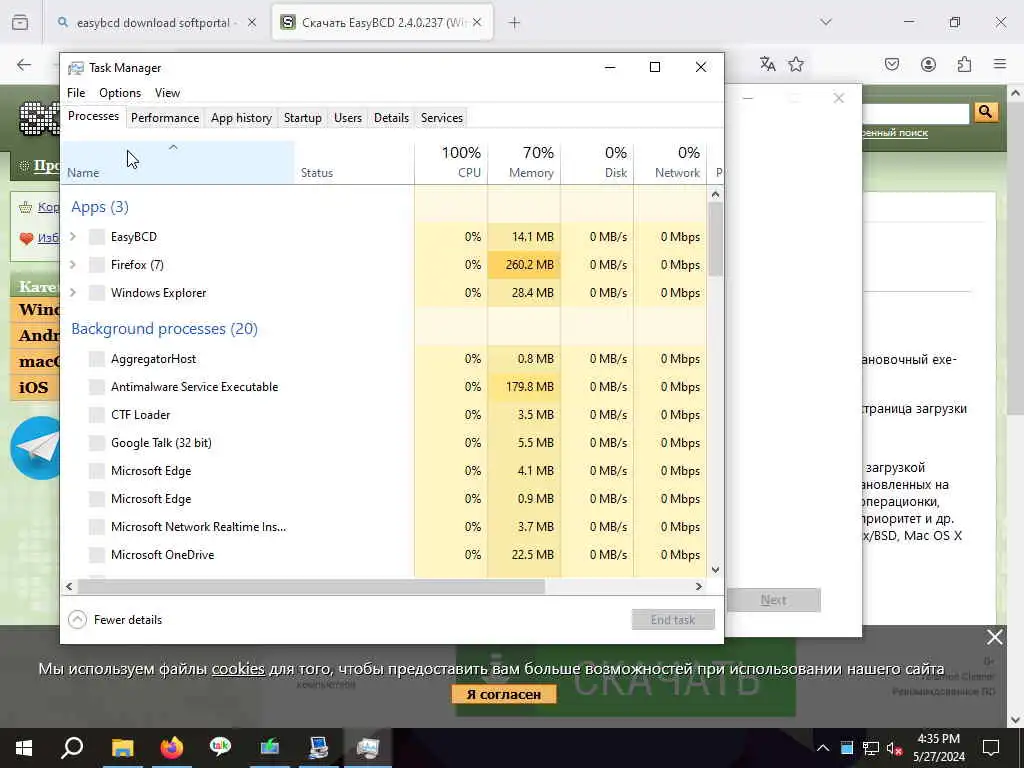Click the CTF Loader process icon

click(97, 415)
